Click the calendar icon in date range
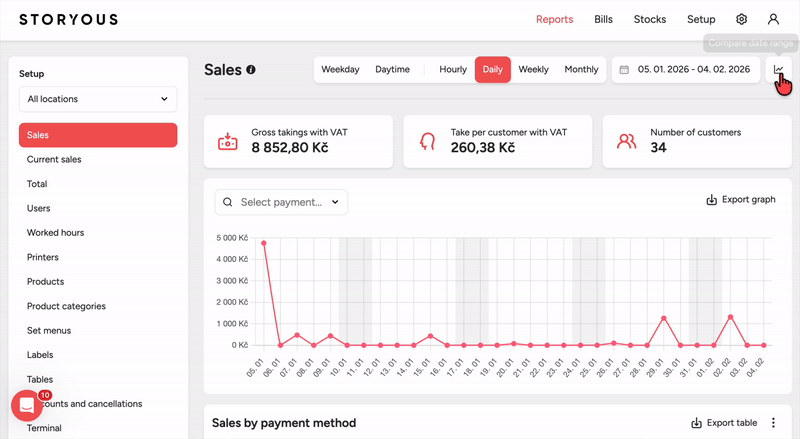Viewport: 800px width, 439px height. (x=624, y=69)
